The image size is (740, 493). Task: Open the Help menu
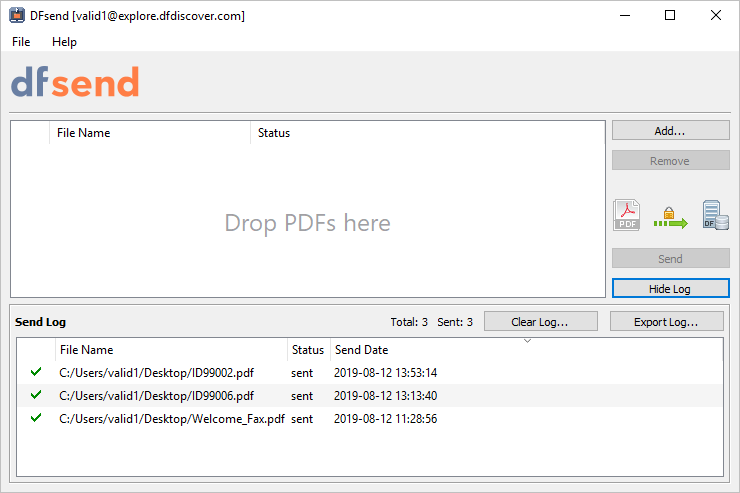(64, 42)
